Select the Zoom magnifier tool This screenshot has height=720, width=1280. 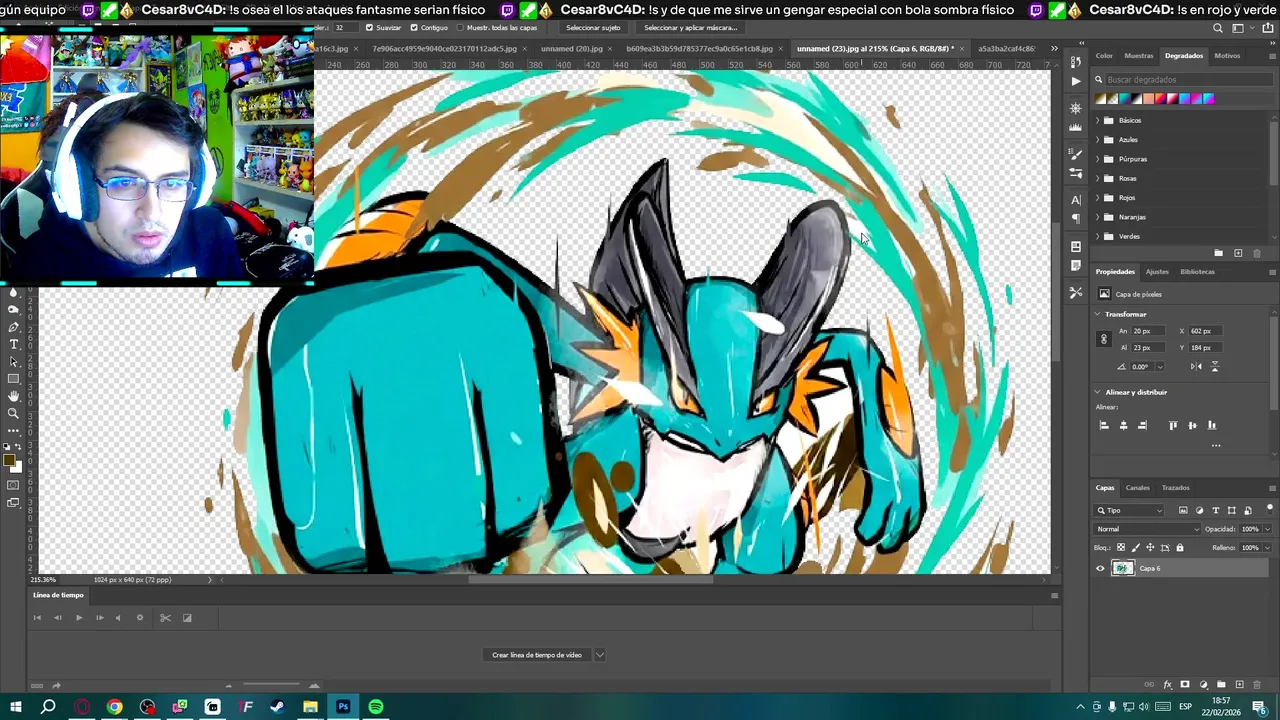[x=13, y=413]
